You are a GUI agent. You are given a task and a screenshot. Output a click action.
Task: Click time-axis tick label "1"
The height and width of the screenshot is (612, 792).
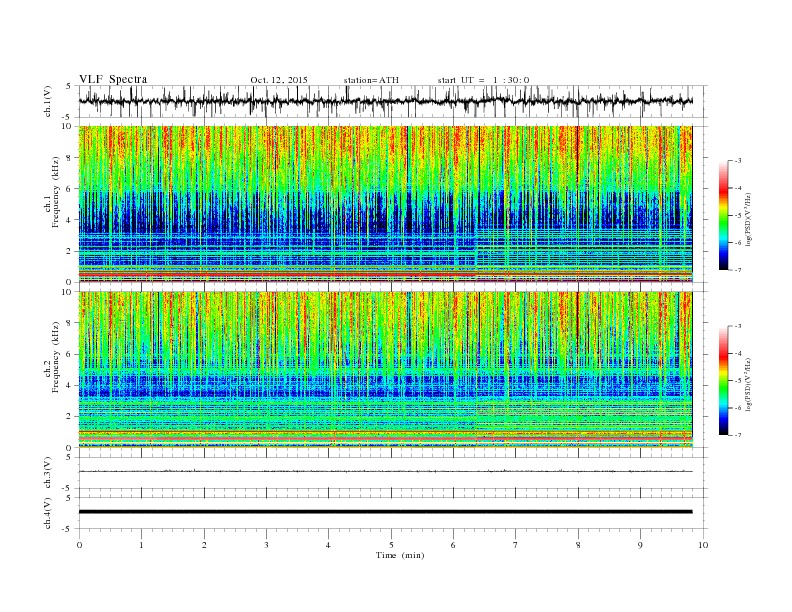tap(141, 545)
